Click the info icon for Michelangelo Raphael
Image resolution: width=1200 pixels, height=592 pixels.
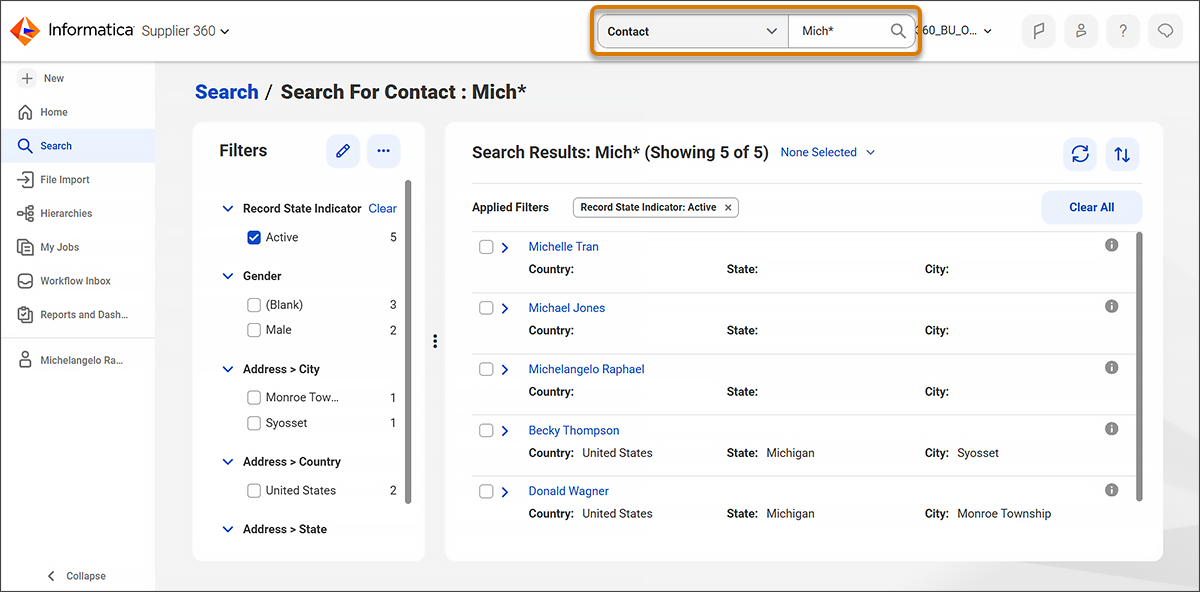tap(1111, 368)
